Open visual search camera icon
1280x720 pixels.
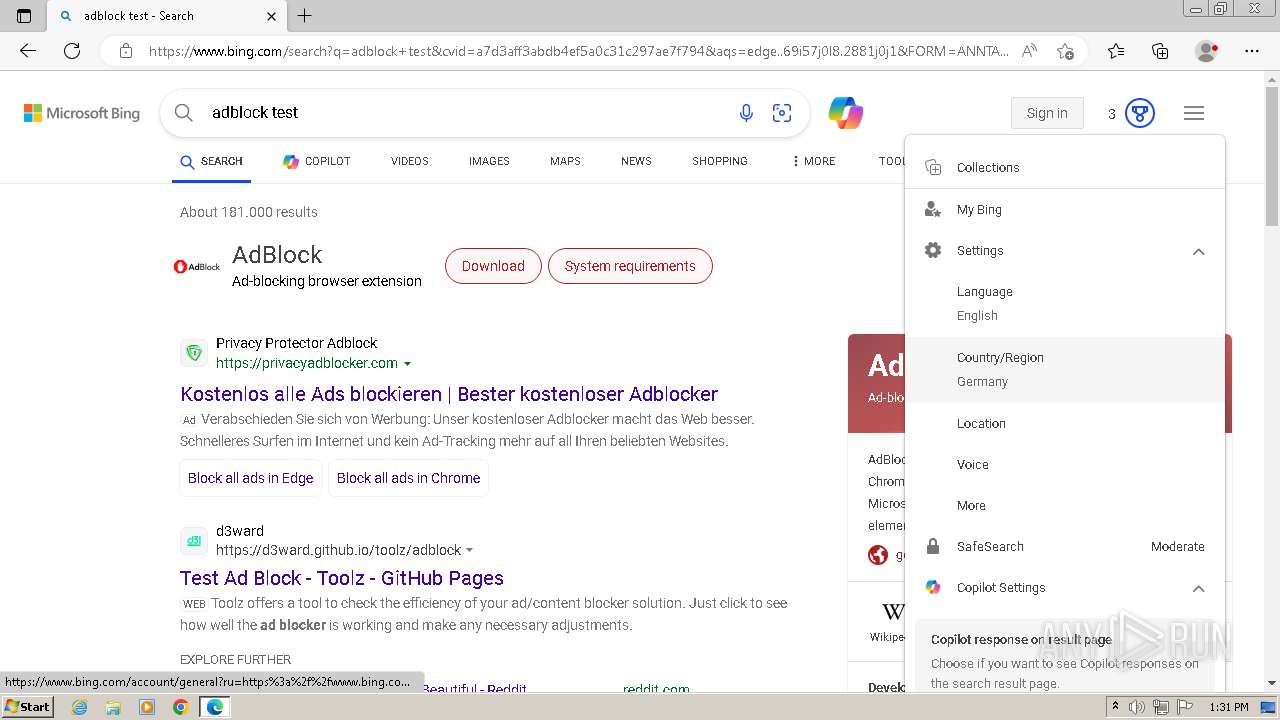[x=782, y=113]
